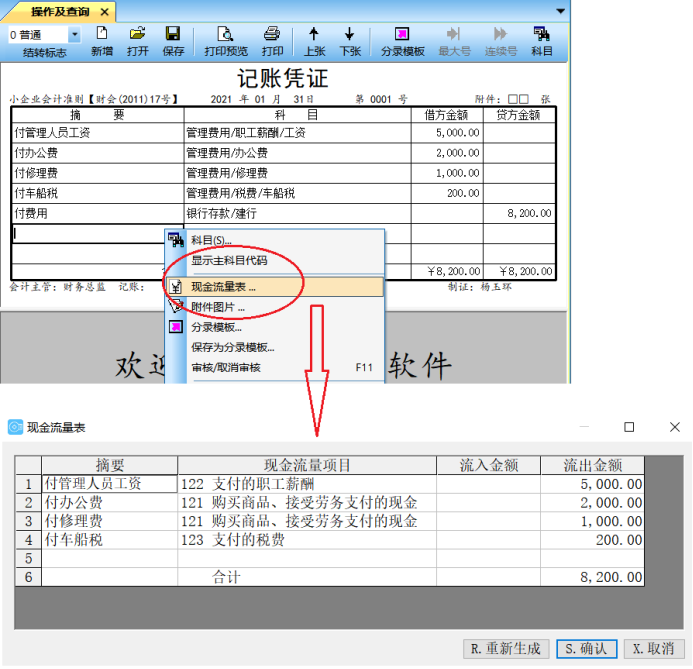Click the 科目 account toolbar icon

pyautogui.click(x=541, y=40)
